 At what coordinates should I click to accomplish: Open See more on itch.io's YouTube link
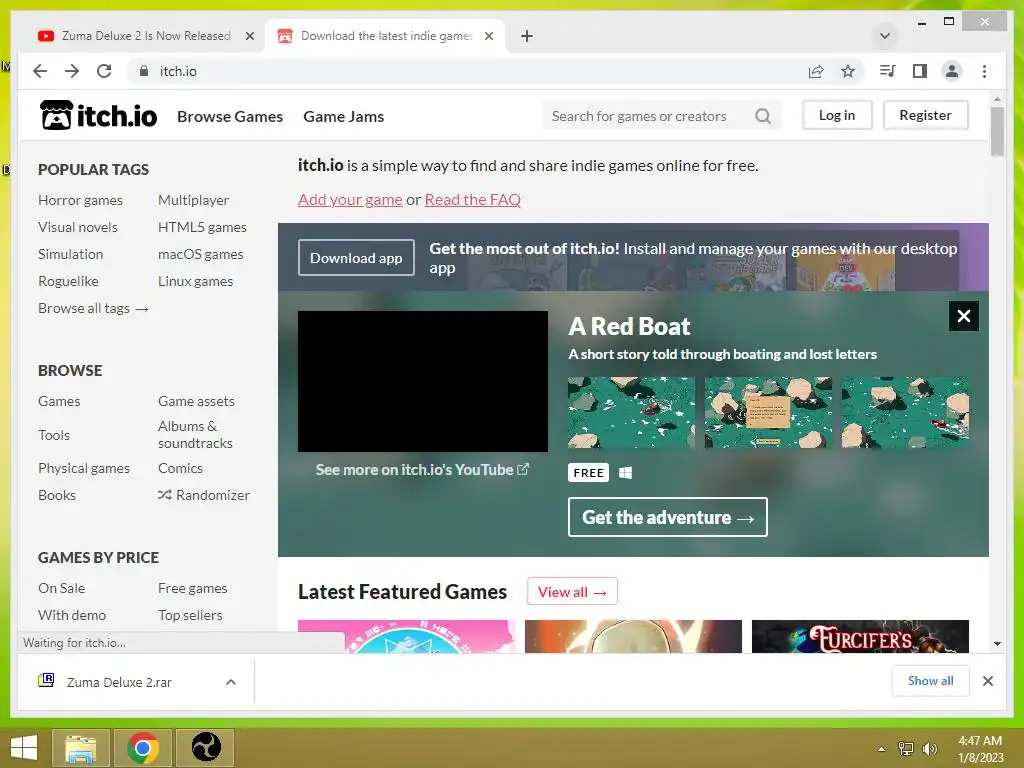[x=422, y=470]
